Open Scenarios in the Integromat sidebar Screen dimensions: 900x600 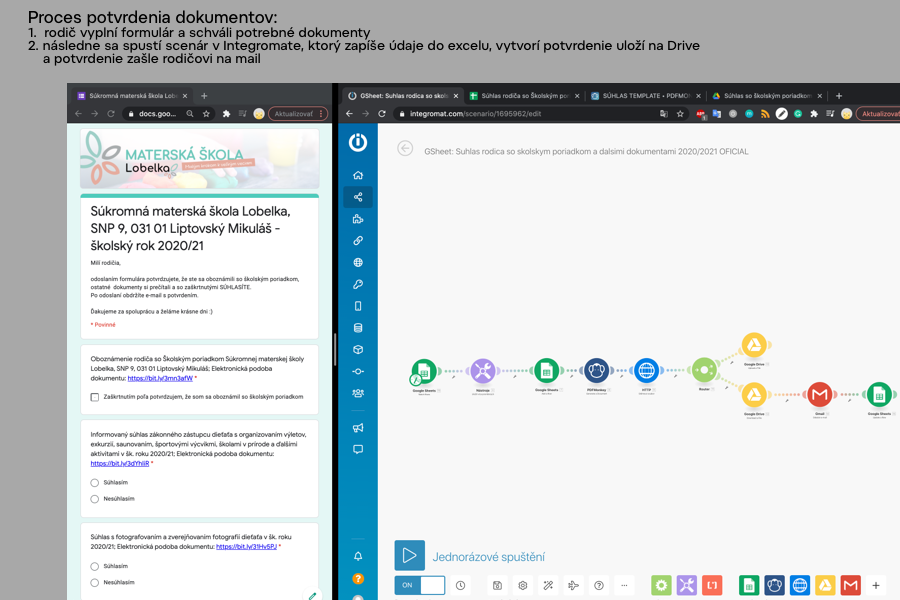(358, 197)
